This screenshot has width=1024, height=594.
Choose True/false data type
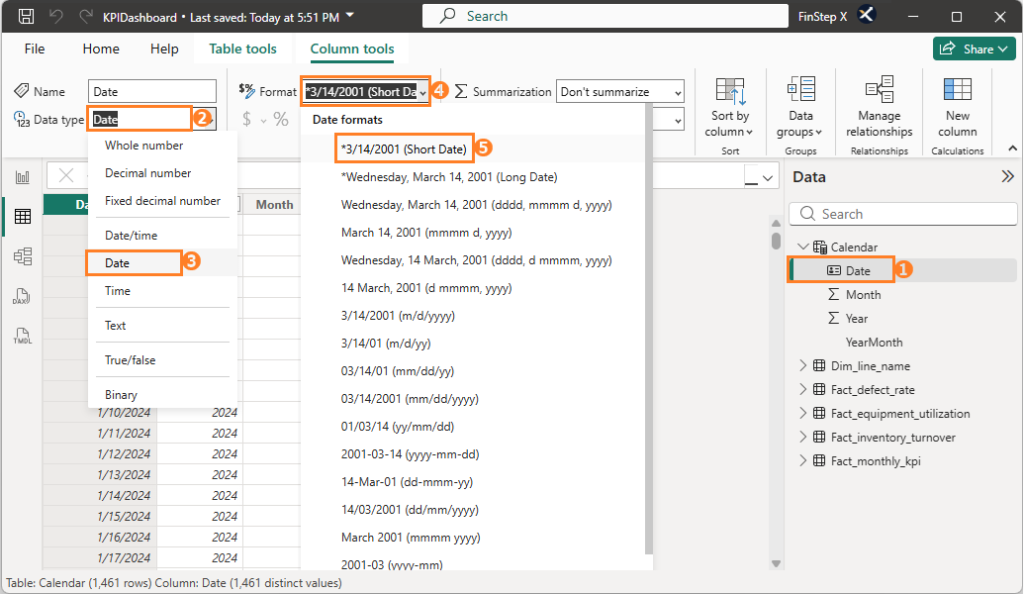point(130,360)
